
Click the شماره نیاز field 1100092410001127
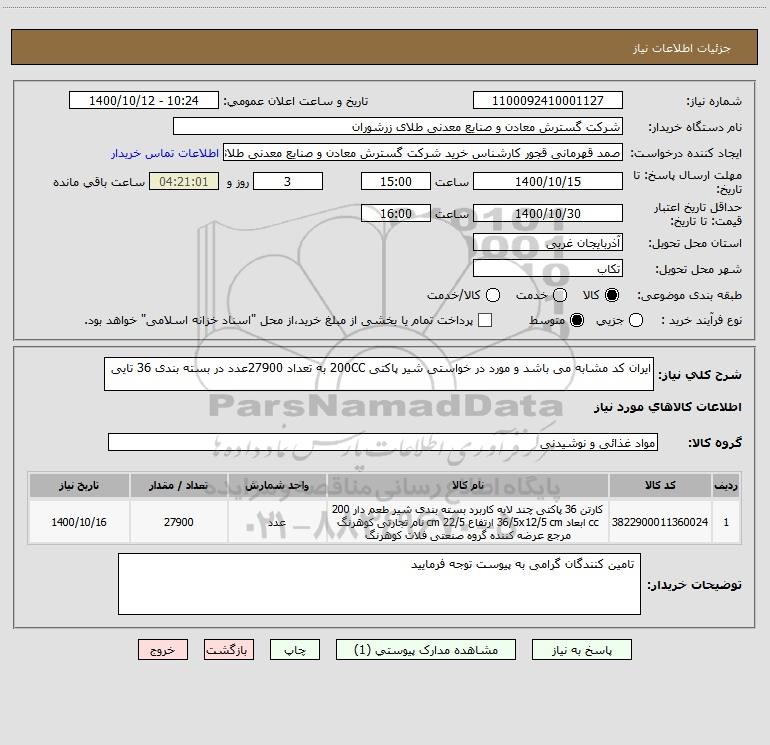(548, 100)
